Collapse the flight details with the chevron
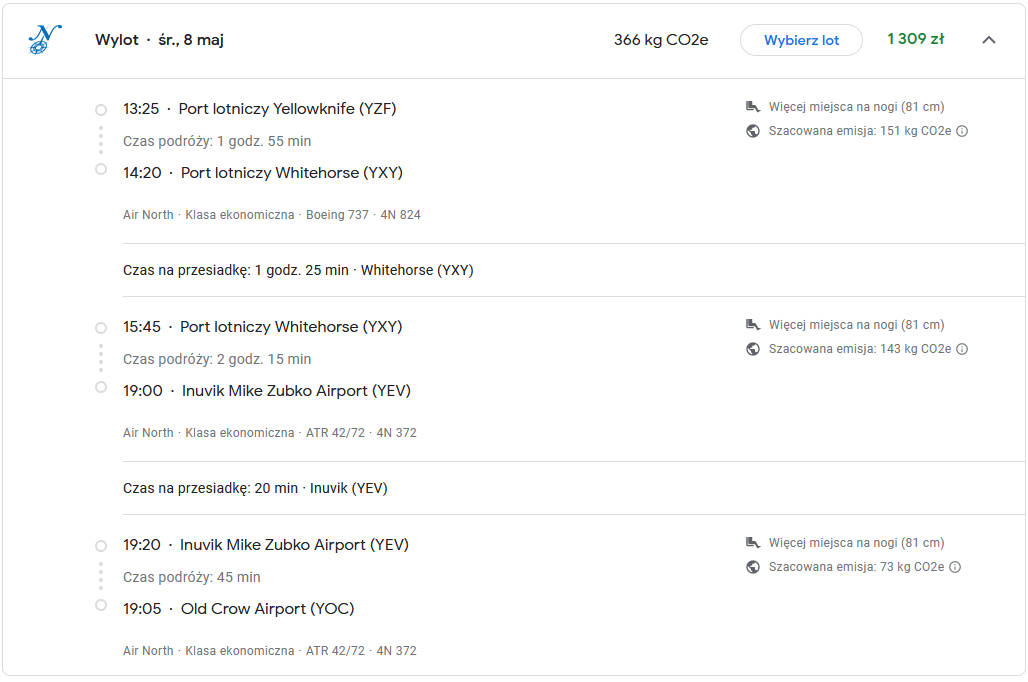The width and height of the screenshot is (1028, 682). click(x=989, y=40)
